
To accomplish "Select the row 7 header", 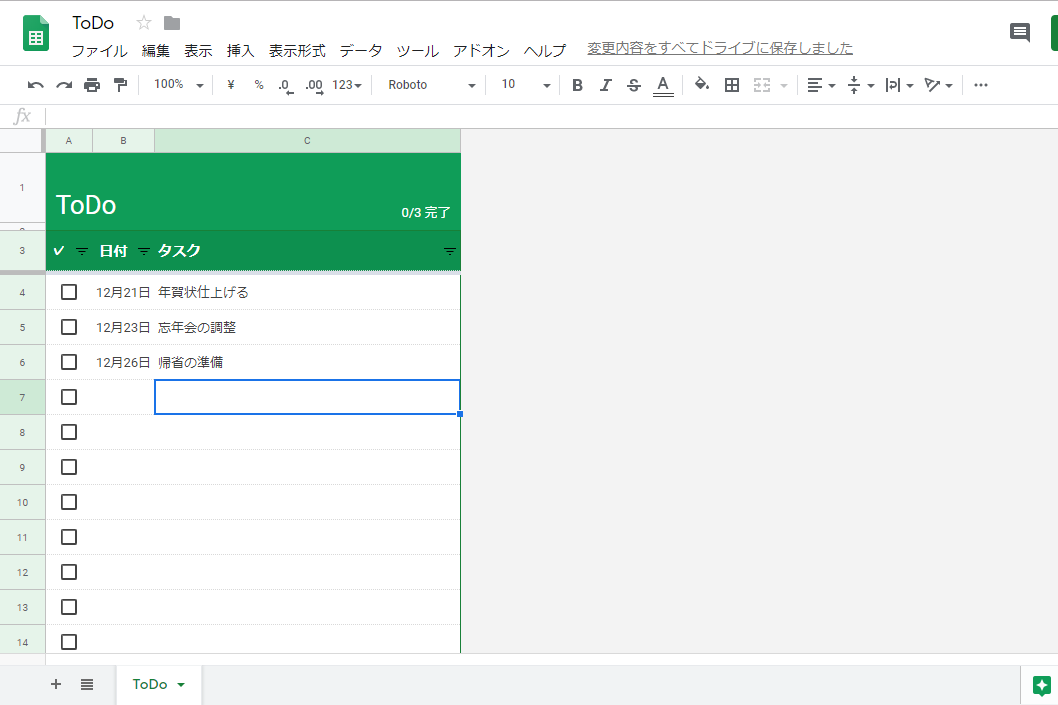I will (22, 397).
